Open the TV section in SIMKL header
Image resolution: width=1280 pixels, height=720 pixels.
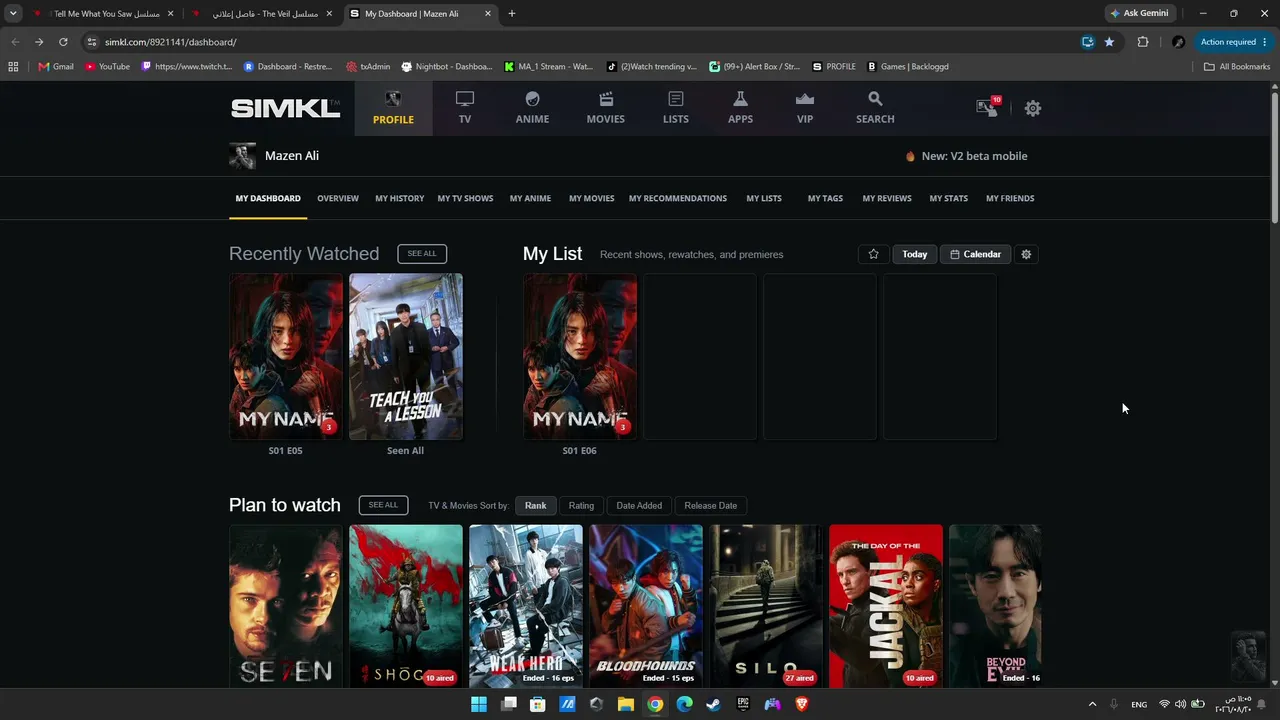click(465, 108)
